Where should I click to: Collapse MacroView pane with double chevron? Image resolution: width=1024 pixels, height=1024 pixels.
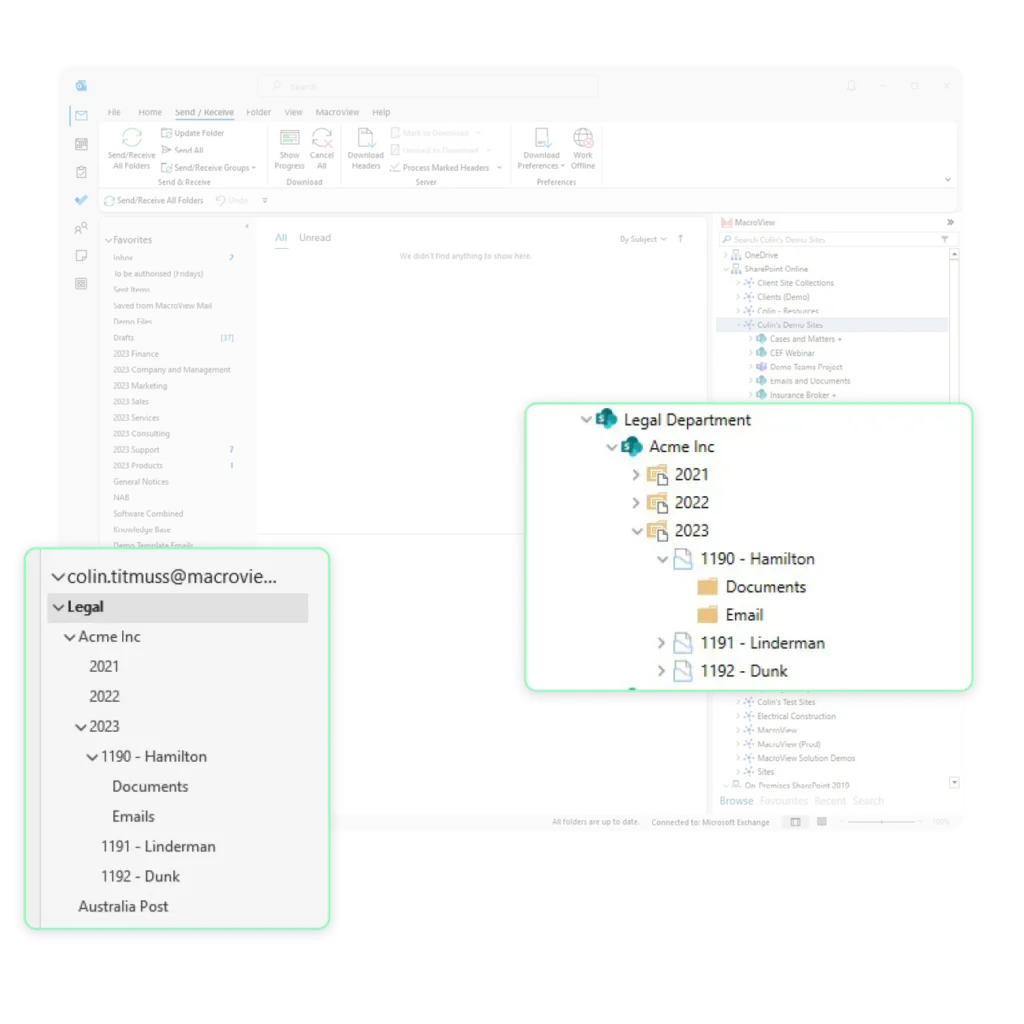tap(950, 223)
